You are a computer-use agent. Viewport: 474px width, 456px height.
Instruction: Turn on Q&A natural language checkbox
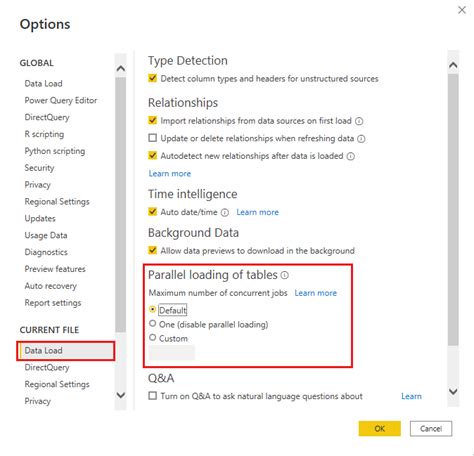(153, 396)
